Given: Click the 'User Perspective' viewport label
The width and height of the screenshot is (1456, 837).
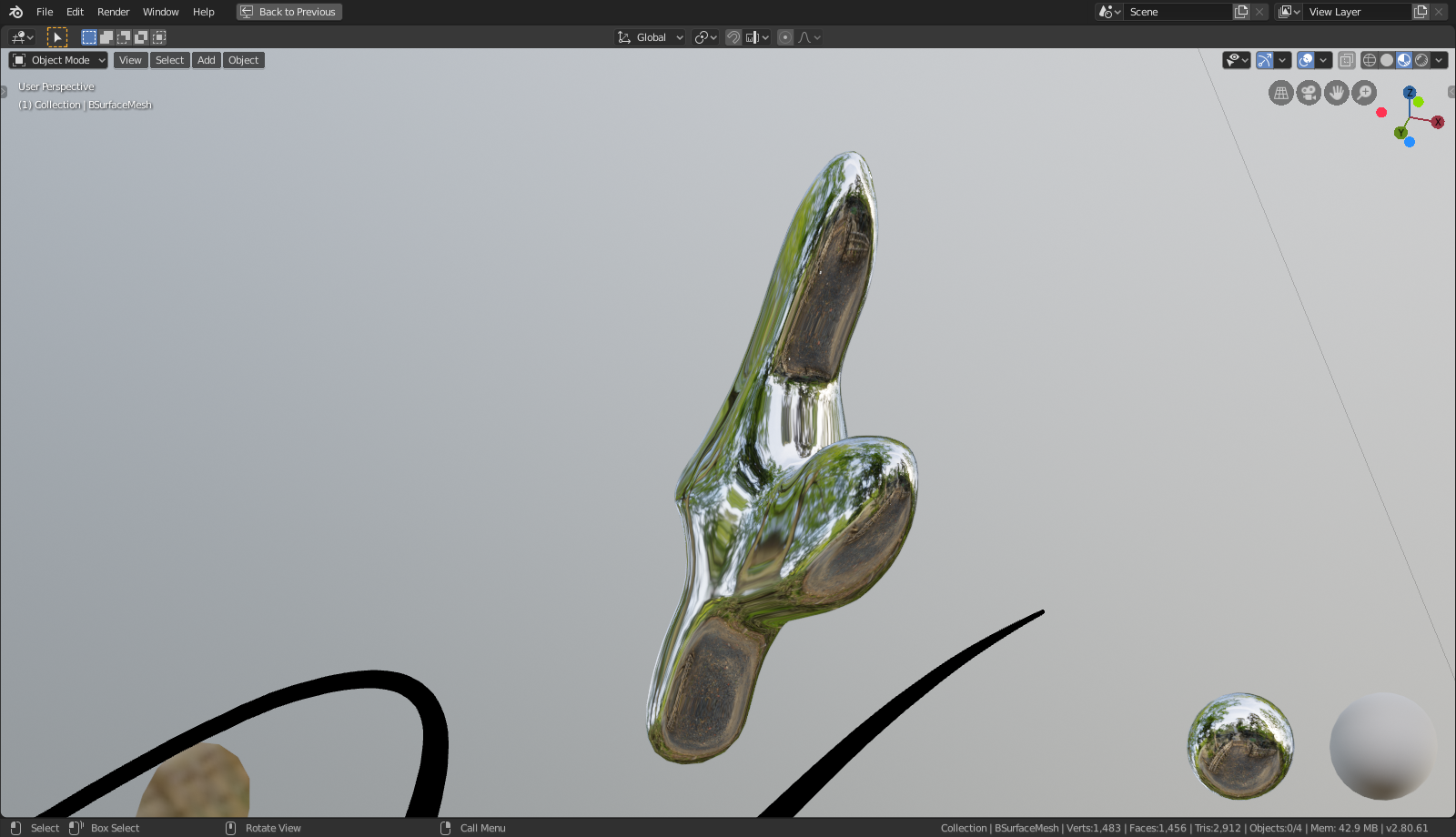Looking at the screenshot, I should coord(56,86).
